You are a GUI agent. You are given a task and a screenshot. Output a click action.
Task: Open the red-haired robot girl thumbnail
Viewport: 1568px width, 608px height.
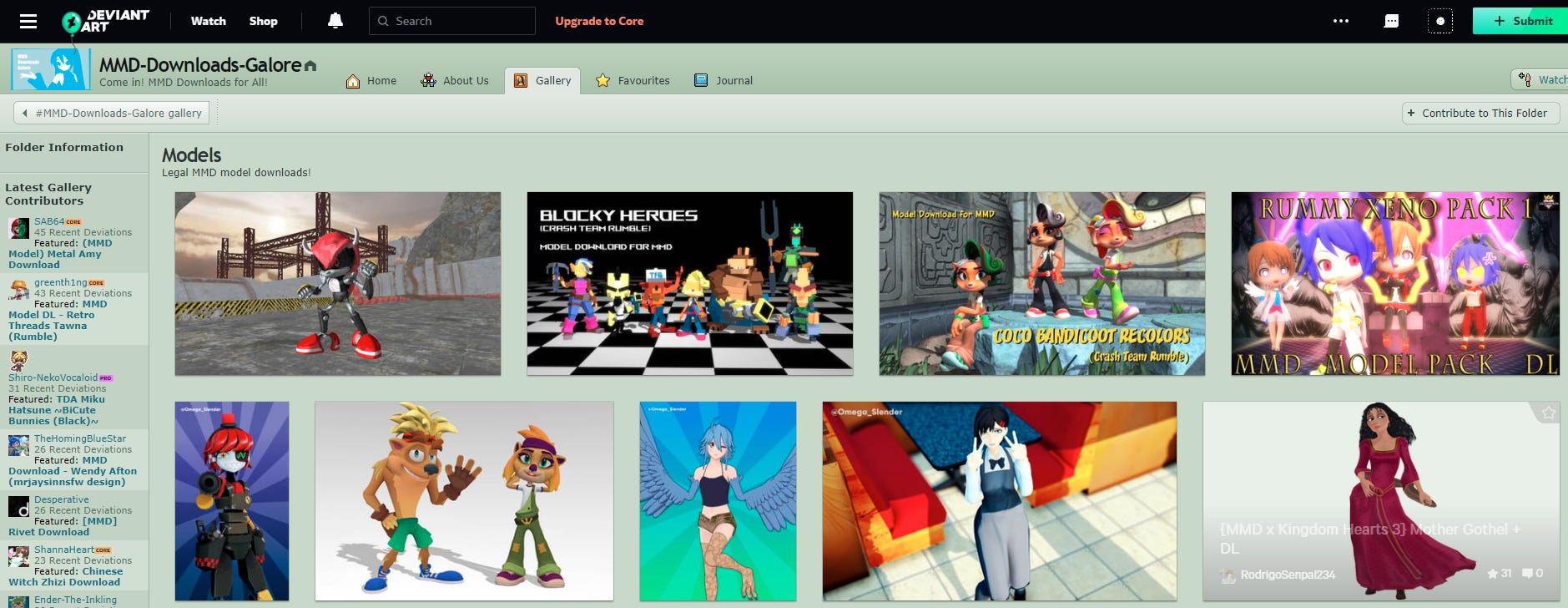[232, 501]
